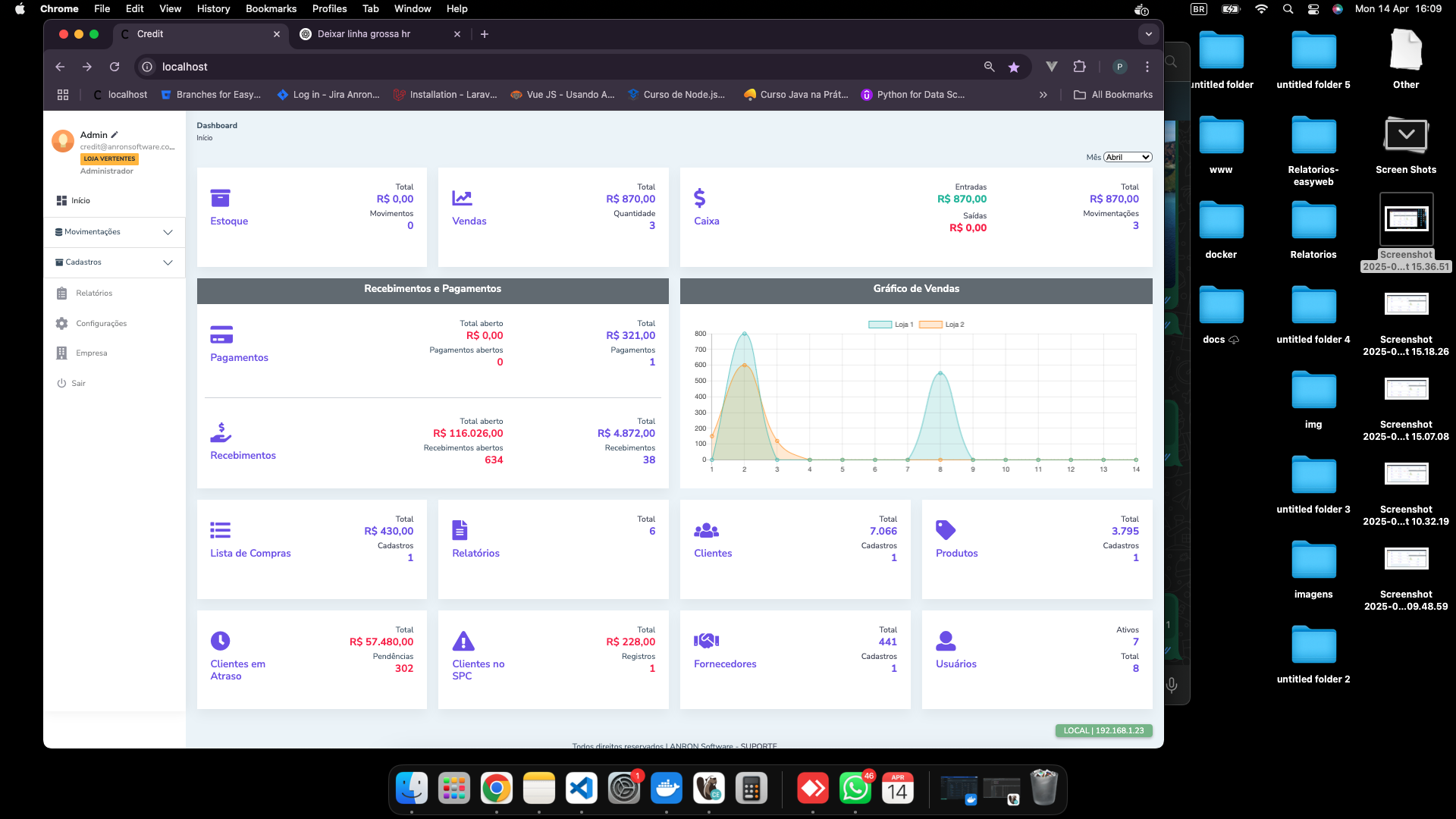The width and height of the screenshot is (1456, 819).
Task: Expand the Movimentações sidebar menu
Action: 114,232
